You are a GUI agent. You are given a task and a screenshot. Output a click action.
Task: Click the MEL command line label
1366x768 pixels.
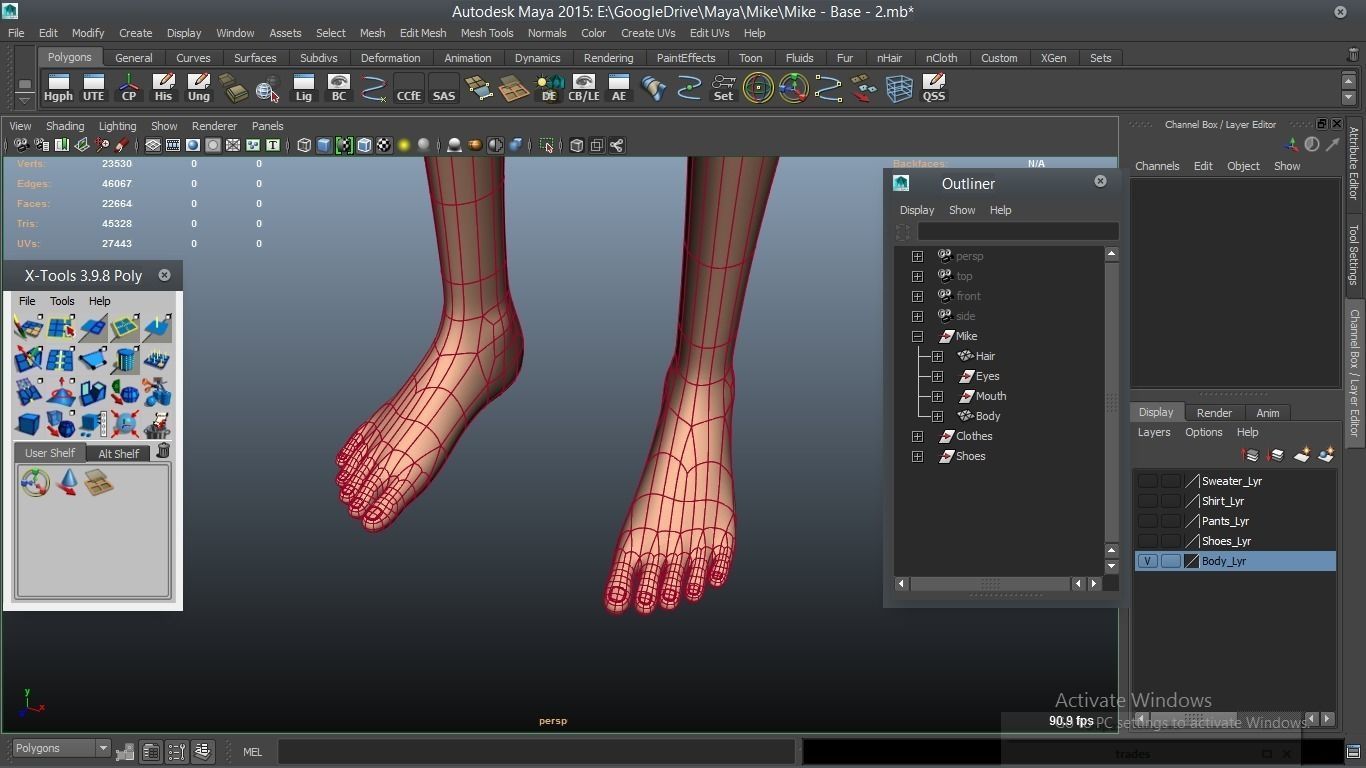pos(252,752)
